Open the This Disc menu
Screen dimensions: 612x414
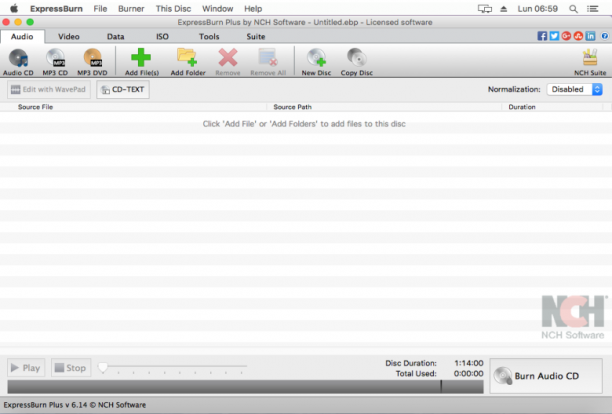point(173,9)
